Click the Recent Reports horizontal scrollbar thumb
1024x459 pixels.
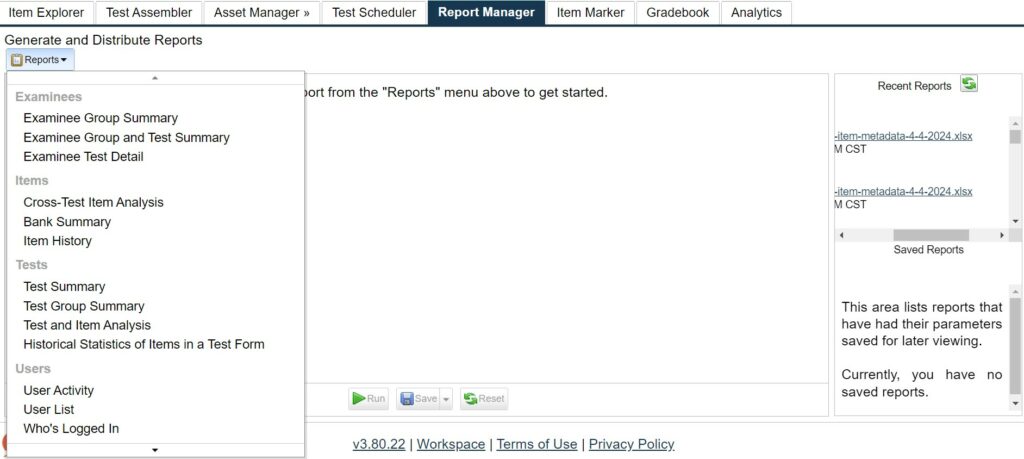[931, 235]
